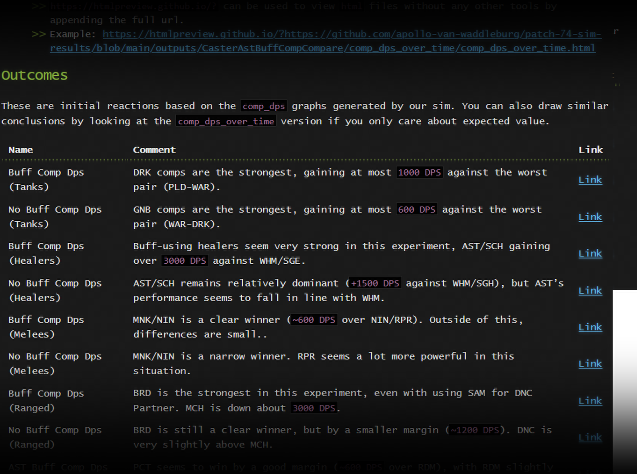Select the No Buff Comp Dps (Tanks) name cell
637x474 pixels.
tap(55, 216)
